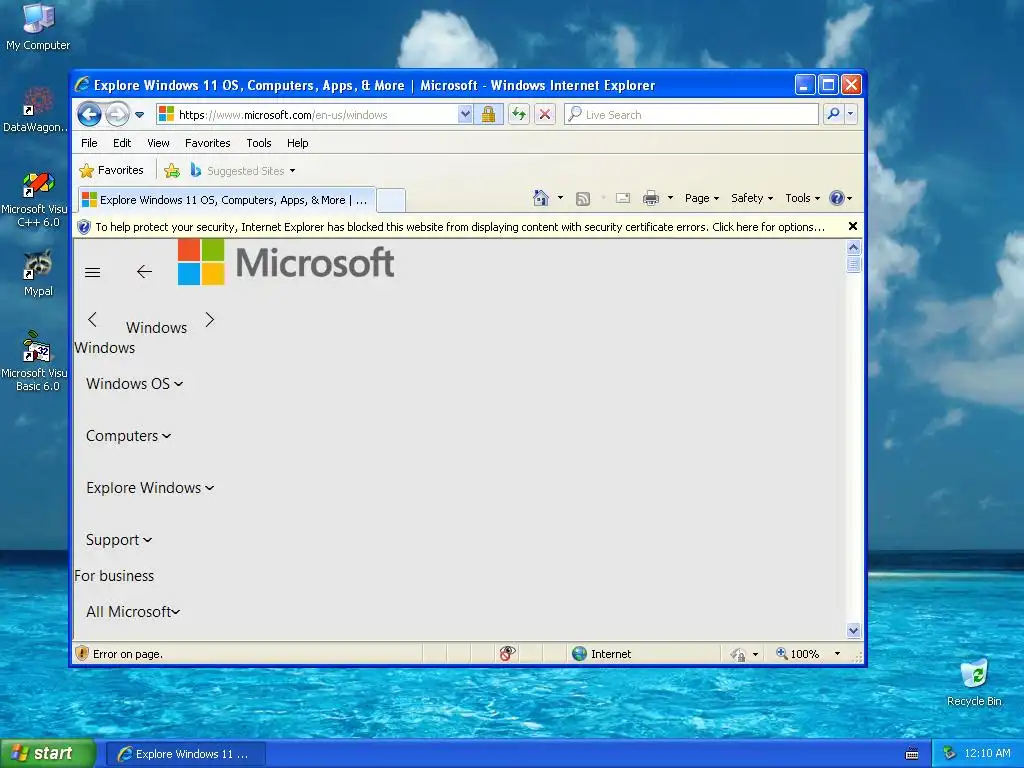Open the Favorites center star button

click(x=111, y=170)
